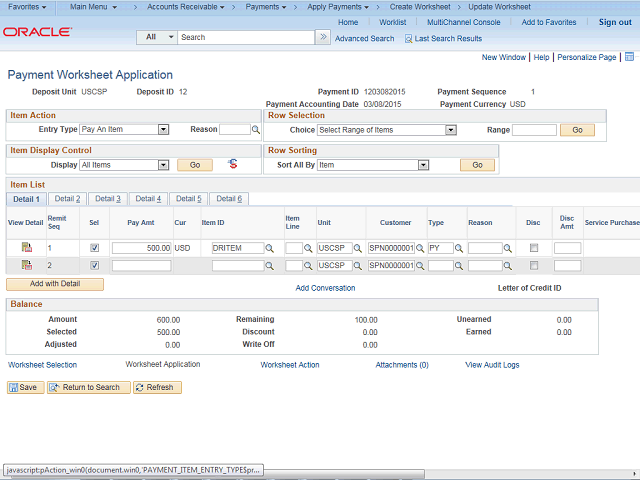This screenshot has height=480, width=640.
Task: Look up Item ID for row 1
Action: click(270, 248)
